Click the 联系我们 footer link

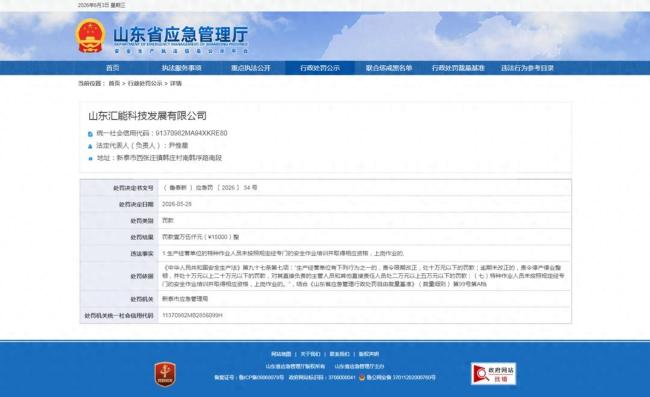[x=340, y=354]
